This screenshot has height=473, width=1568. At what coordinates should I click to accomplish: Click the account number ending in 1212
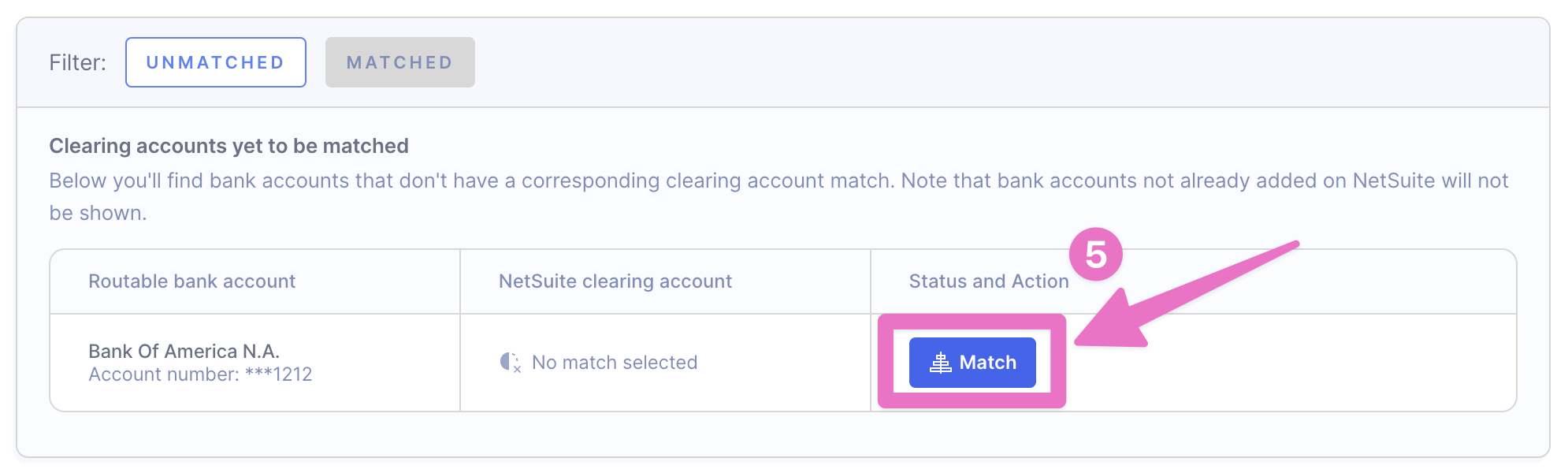(200, 374)
